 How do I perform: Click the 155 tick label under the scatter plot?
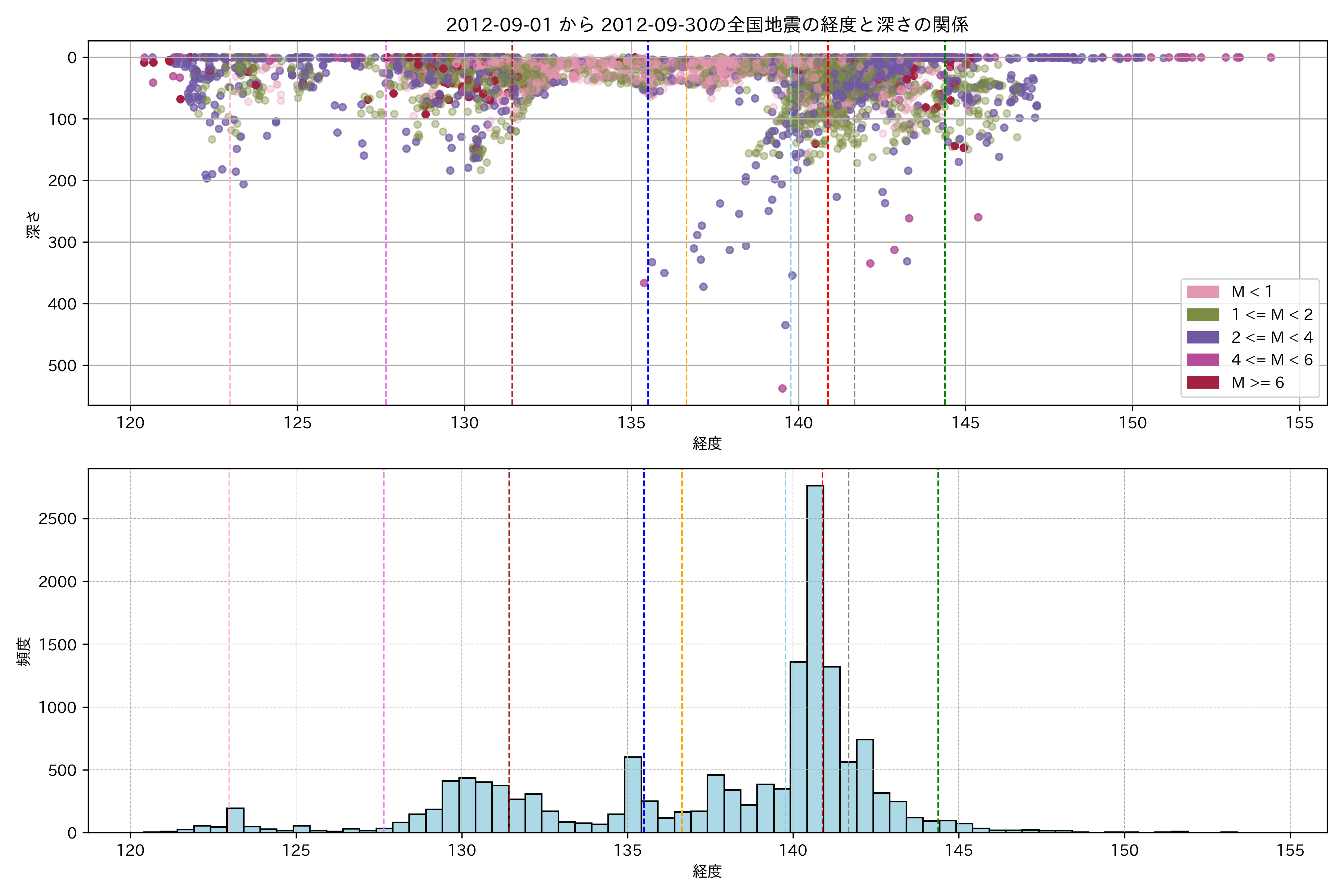1300,423
